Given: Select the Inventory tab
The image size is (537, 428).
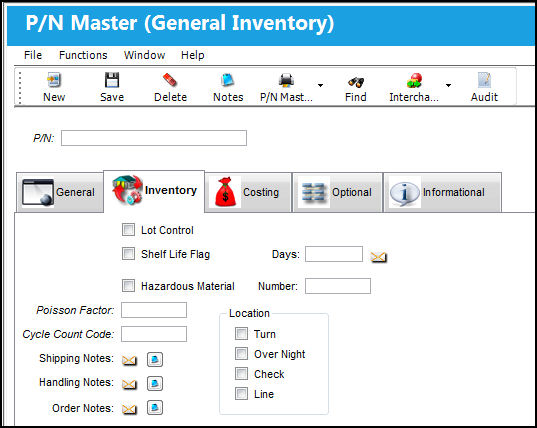Looking at the screenshot, I should [x=154, y=191].
